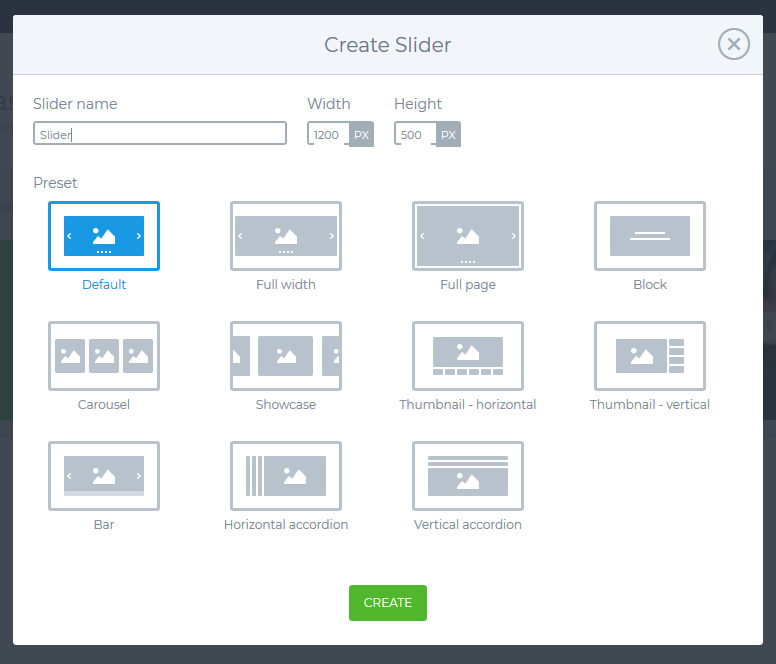Viewport: 776px width, 664px height.
Task: Pick the Full page preset icon
Action: tap(468, 236)
